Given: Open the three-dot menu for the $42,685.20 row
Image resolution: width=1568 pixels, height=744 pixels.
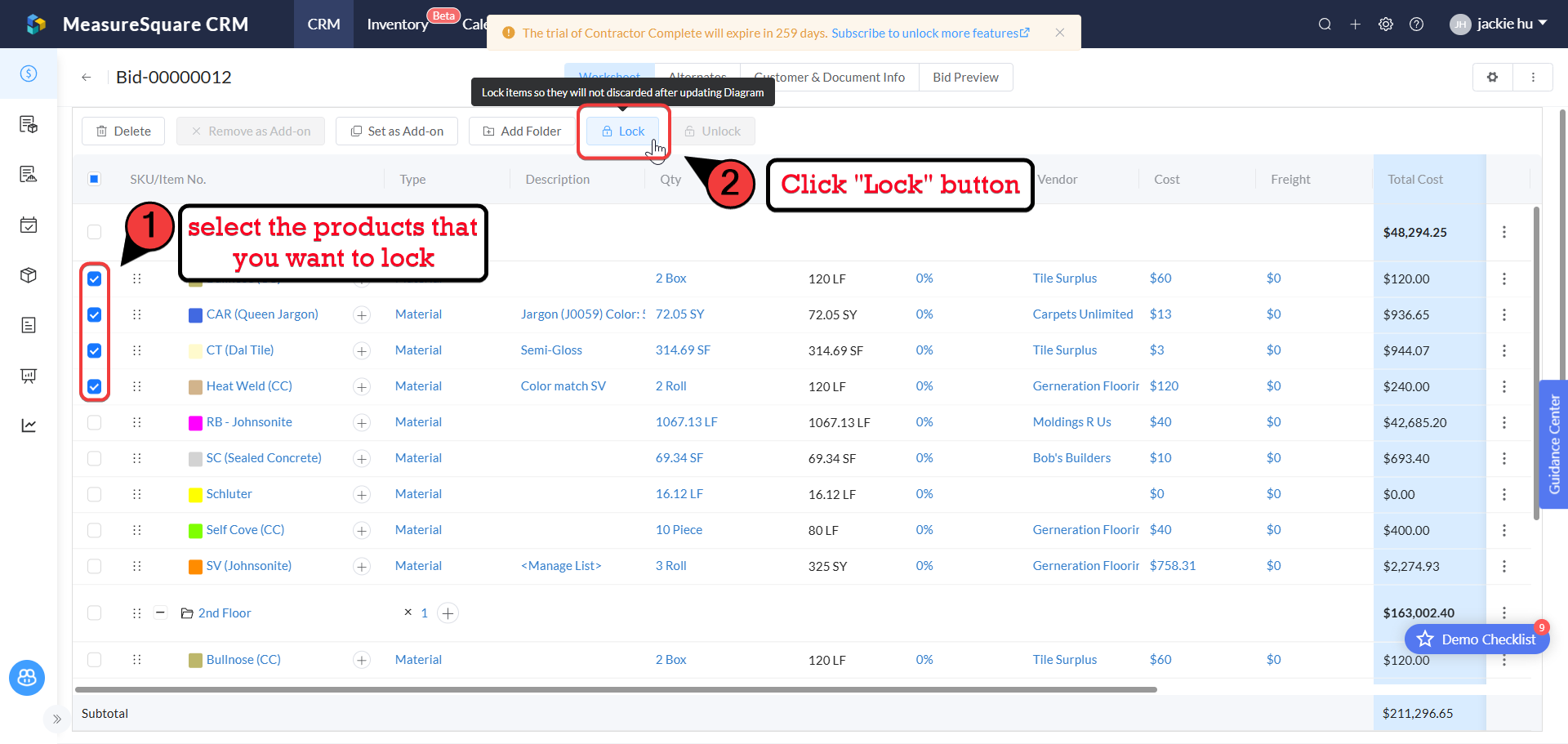Looking at the screenshot, I should [1504, 422].
